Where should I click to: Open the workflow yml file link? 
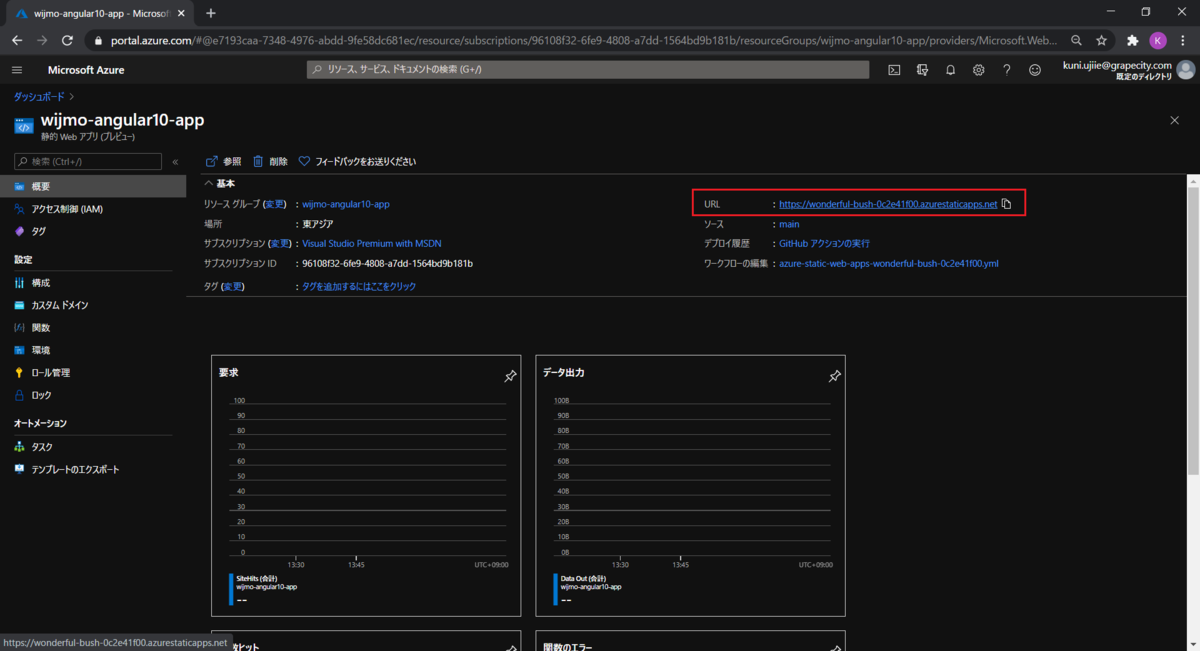click(x=888, y=264)
